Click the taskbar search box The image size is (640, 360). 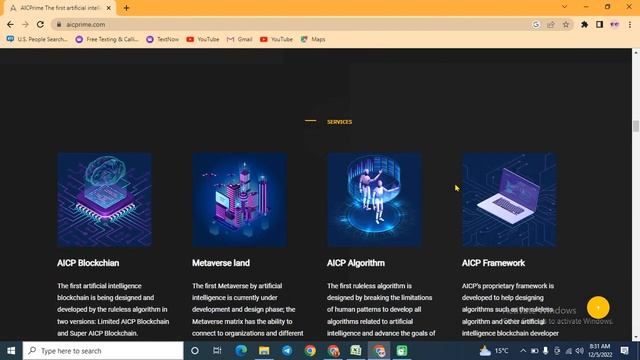tap(103, 351)
